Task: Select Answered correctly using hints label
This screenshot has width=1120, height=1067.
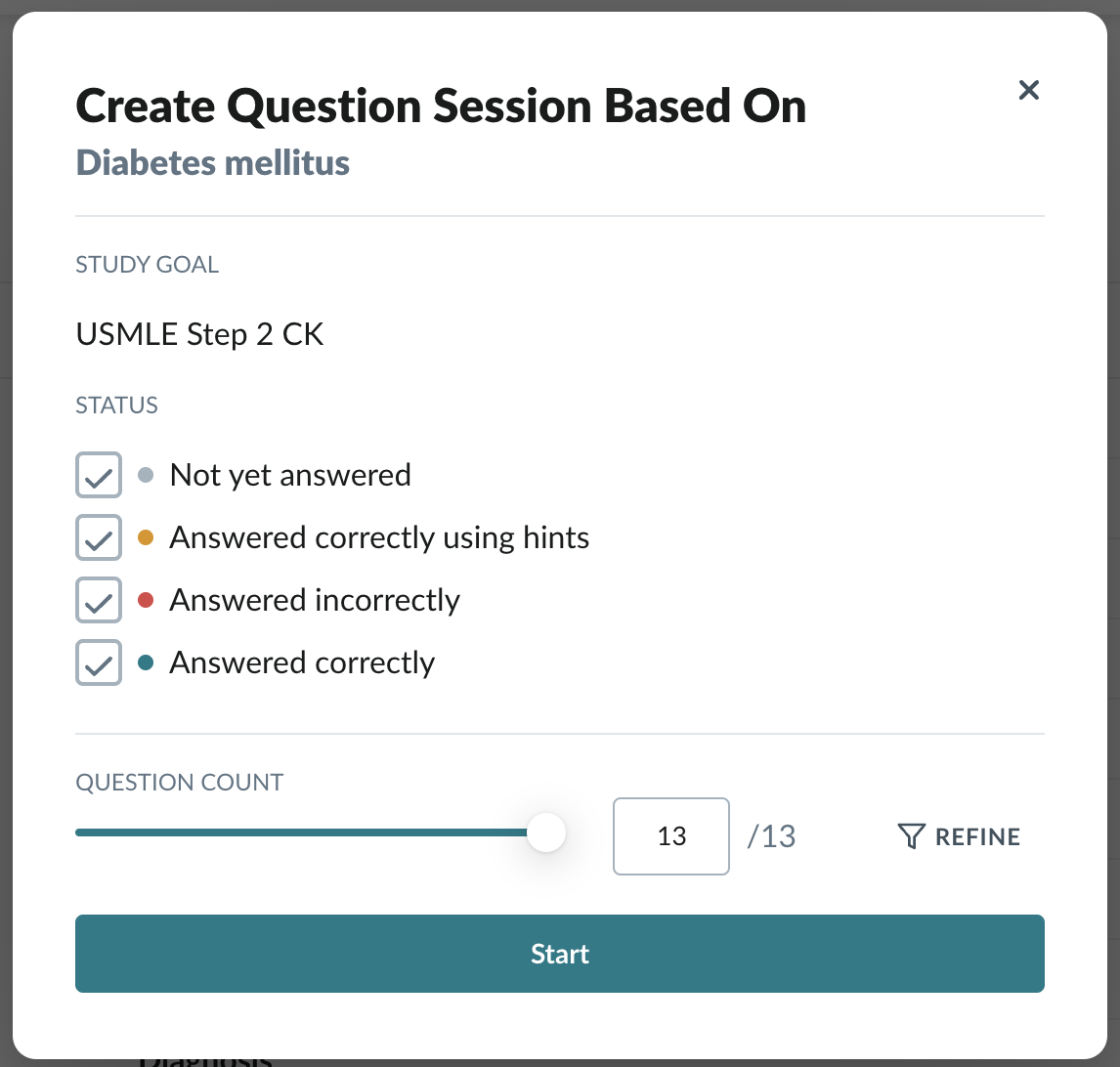Action: (379, 537)
